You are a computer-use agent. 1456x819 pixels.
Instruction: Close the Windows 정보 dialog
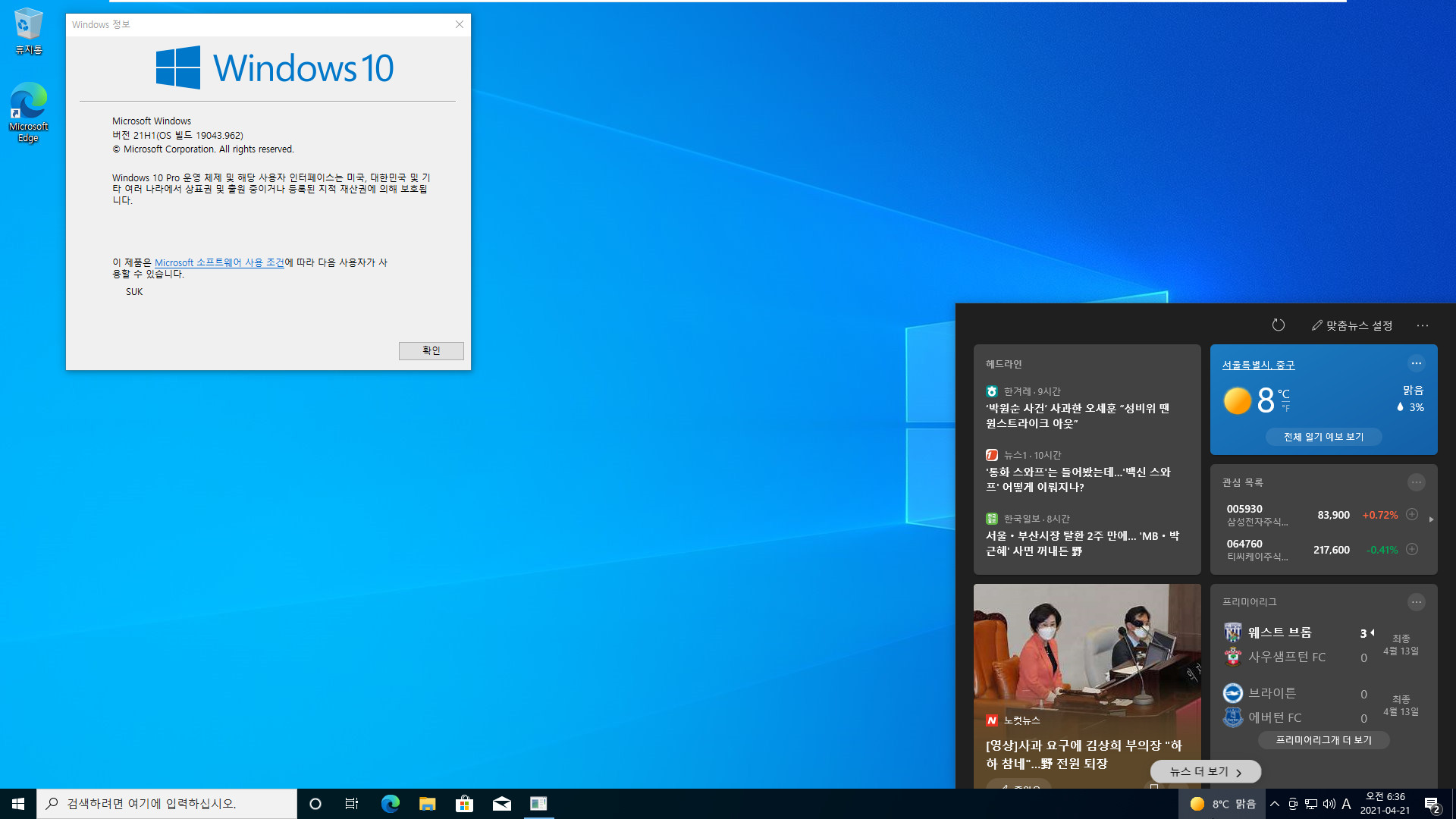(x=459, y=24)
